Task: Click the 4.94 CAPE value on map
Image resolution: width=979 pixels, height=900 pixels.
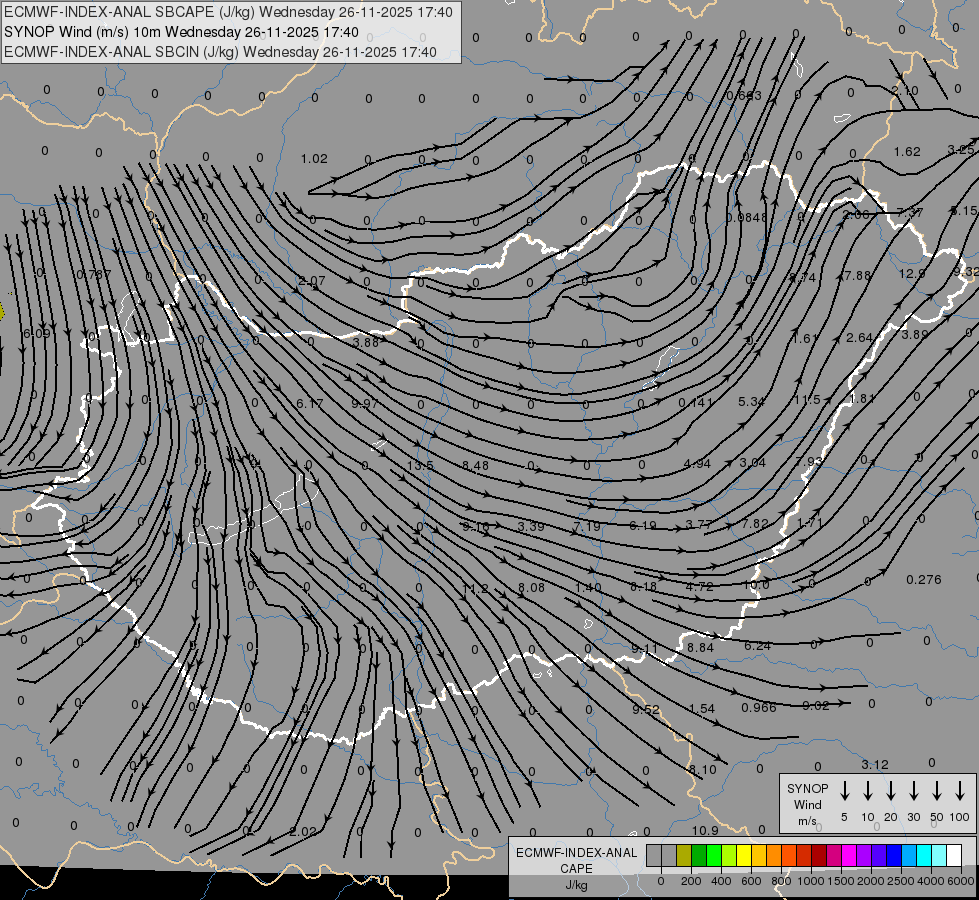Action: click(697, 463)
